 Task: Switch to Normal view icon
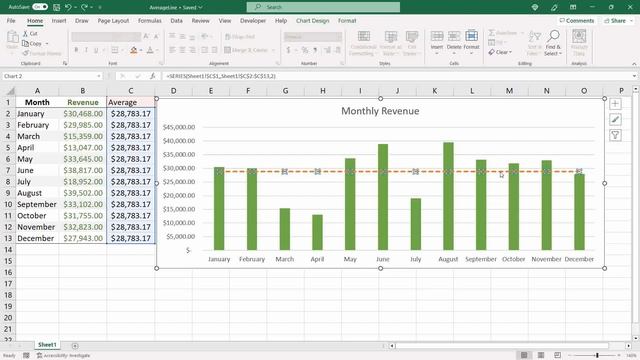pyautogui.click(x=524, y=355)
